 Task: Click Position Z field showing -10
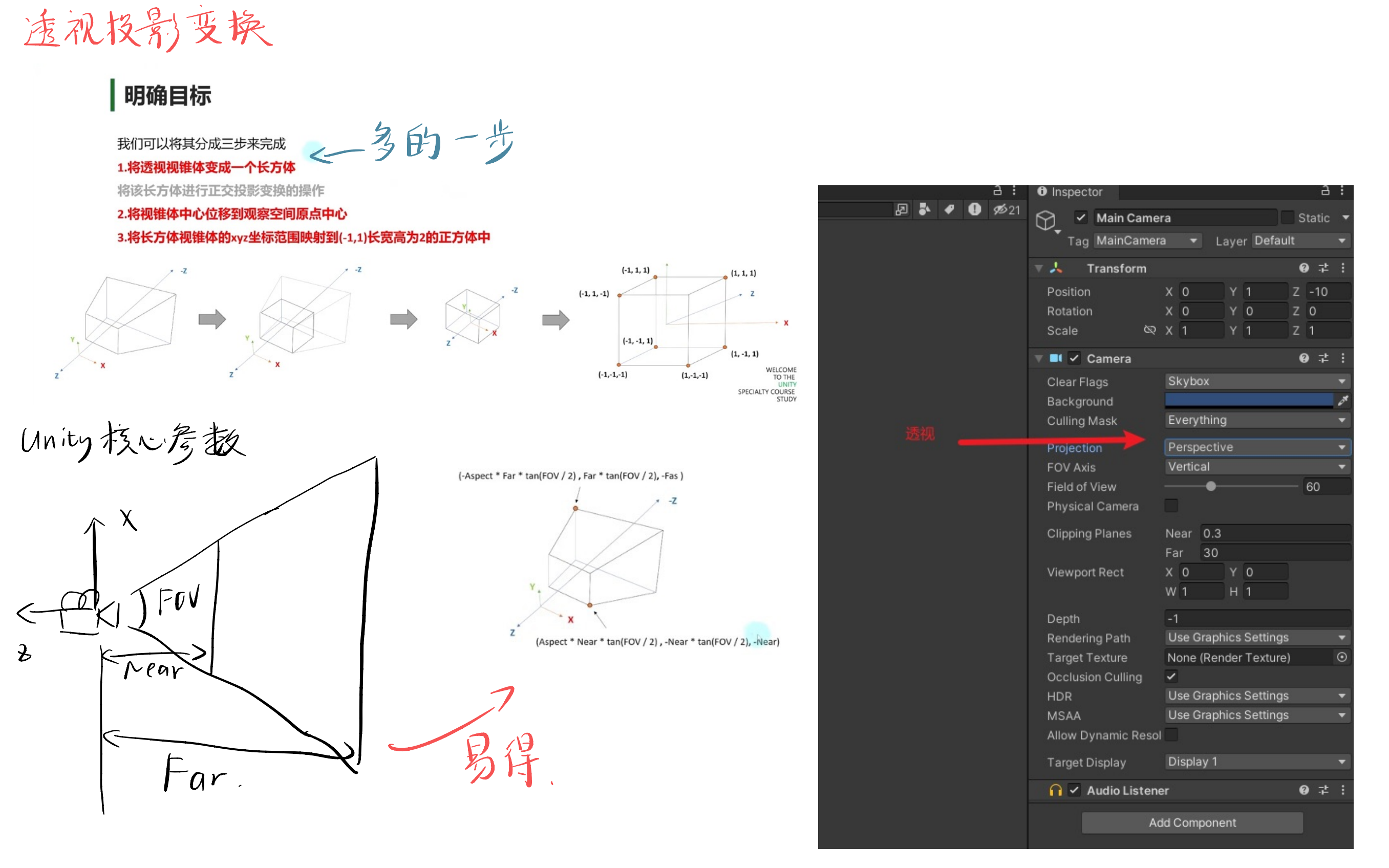pos(1327,292)
